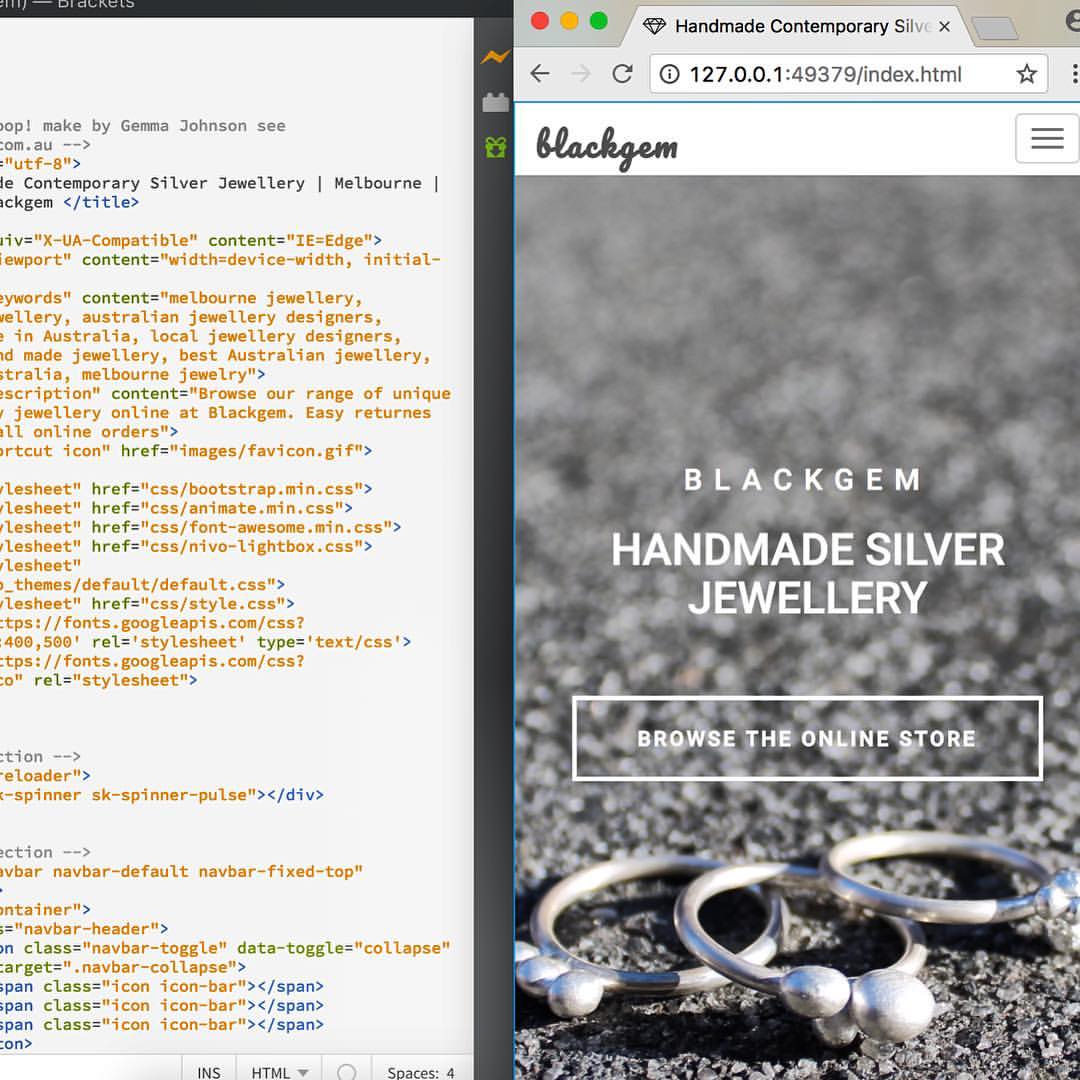Click the green gift icon in the Brackets sidebar
The width and height of the screenshot is (1080, 1080).
[x=495, y=147]
